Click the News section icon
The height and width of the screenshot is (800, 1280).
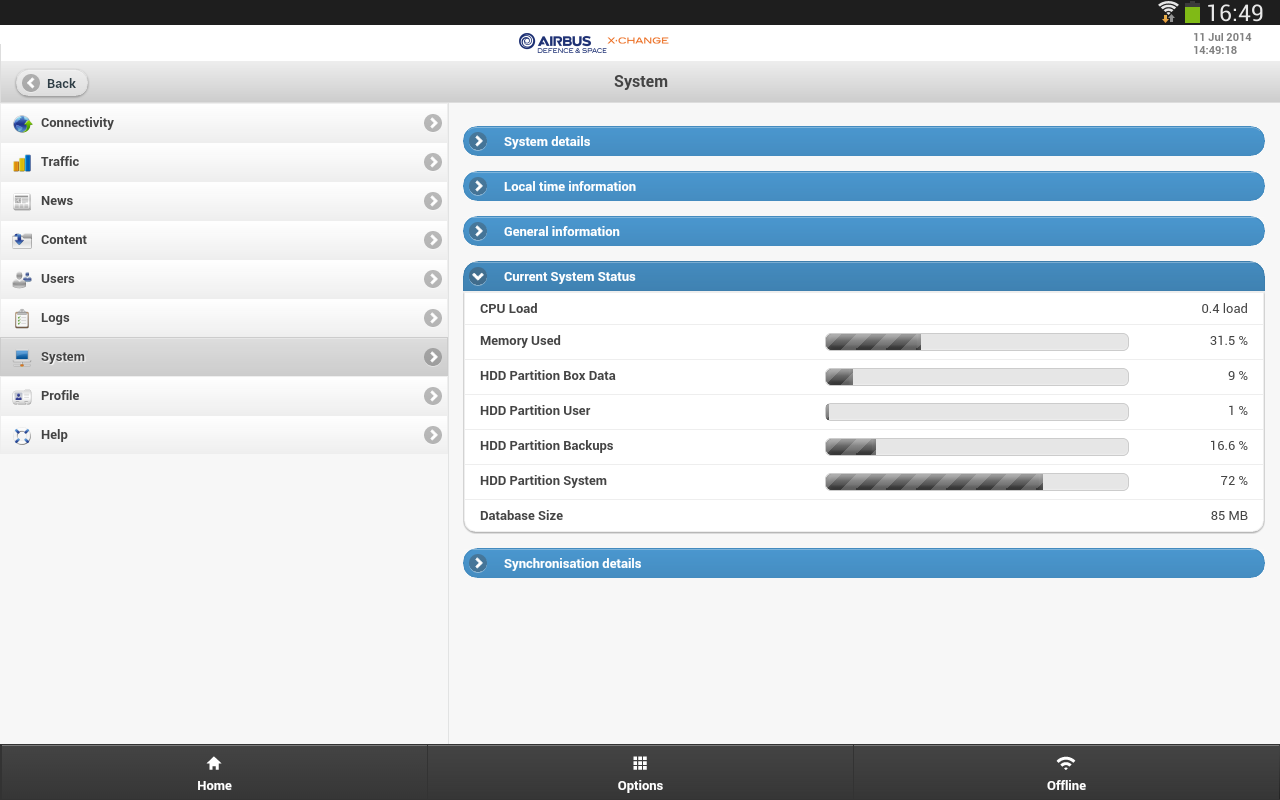click(x=22, y=200)
